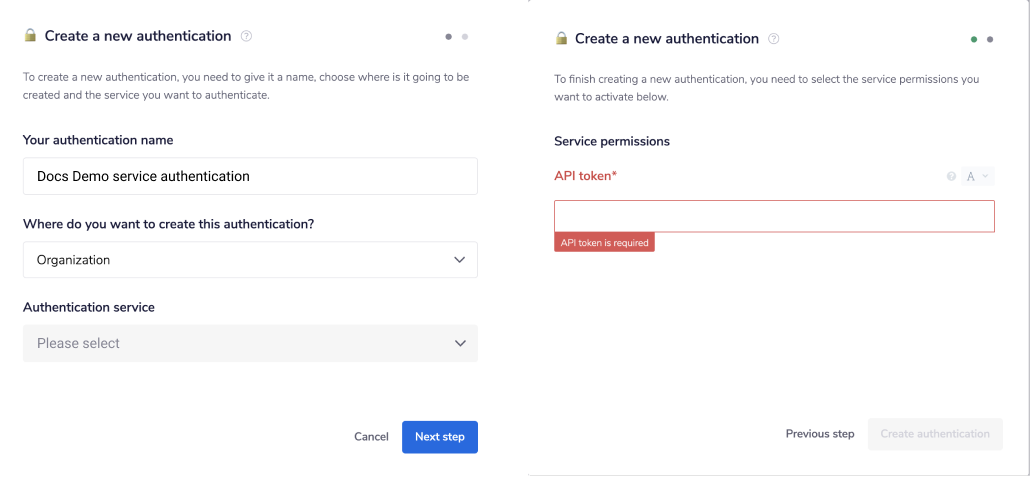Go back with the Previous step button
The image size is (1030, 477).
(x=820, y=434)
